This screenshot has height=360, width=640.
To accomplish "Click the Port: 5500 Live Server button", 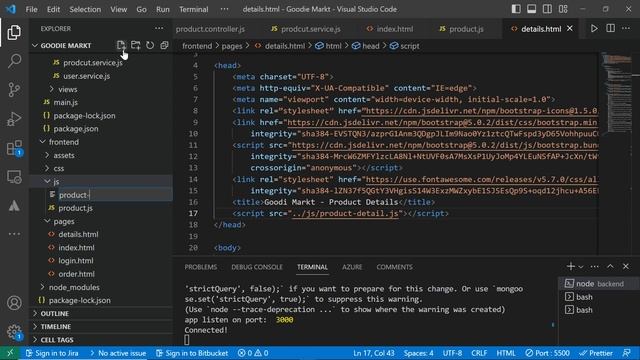I will pos(547,353).
